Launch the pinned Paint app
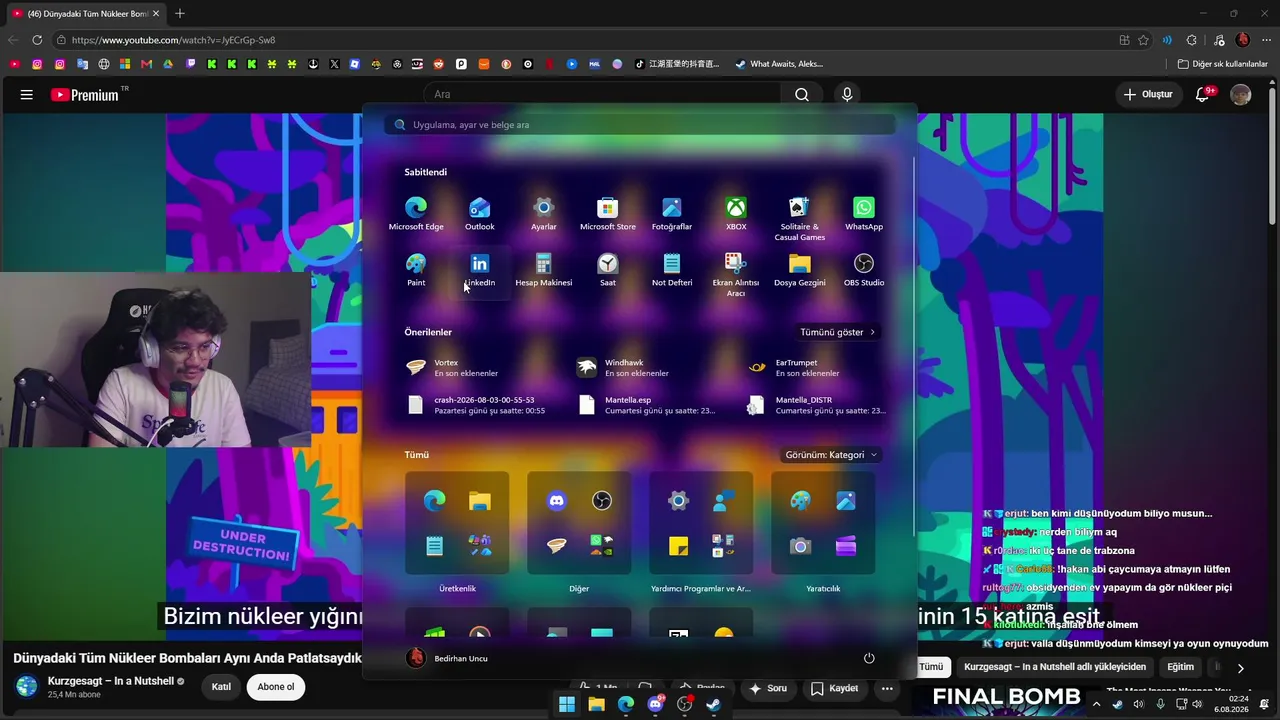 416,269
